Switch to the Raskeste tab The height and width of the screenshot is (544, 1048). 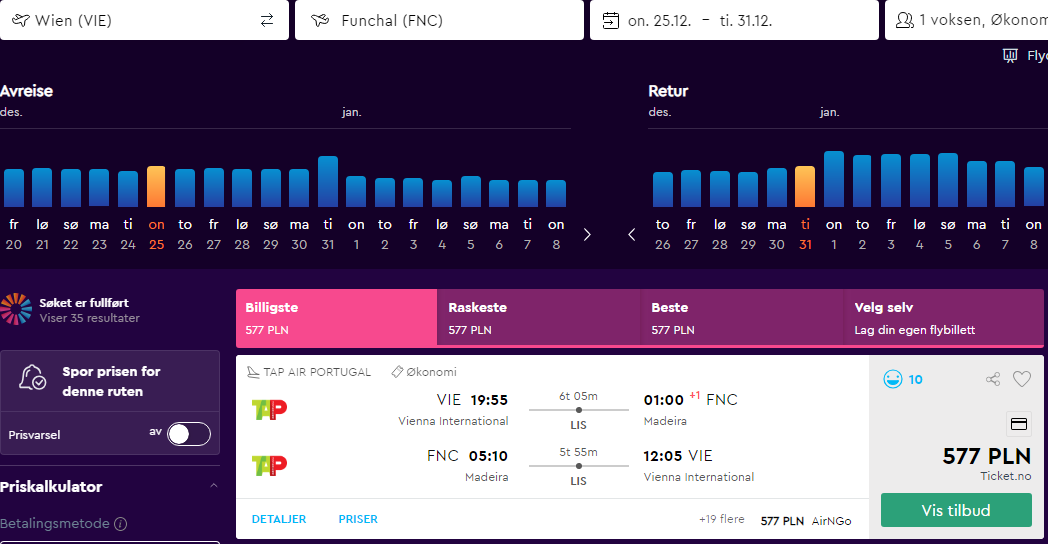539,318
